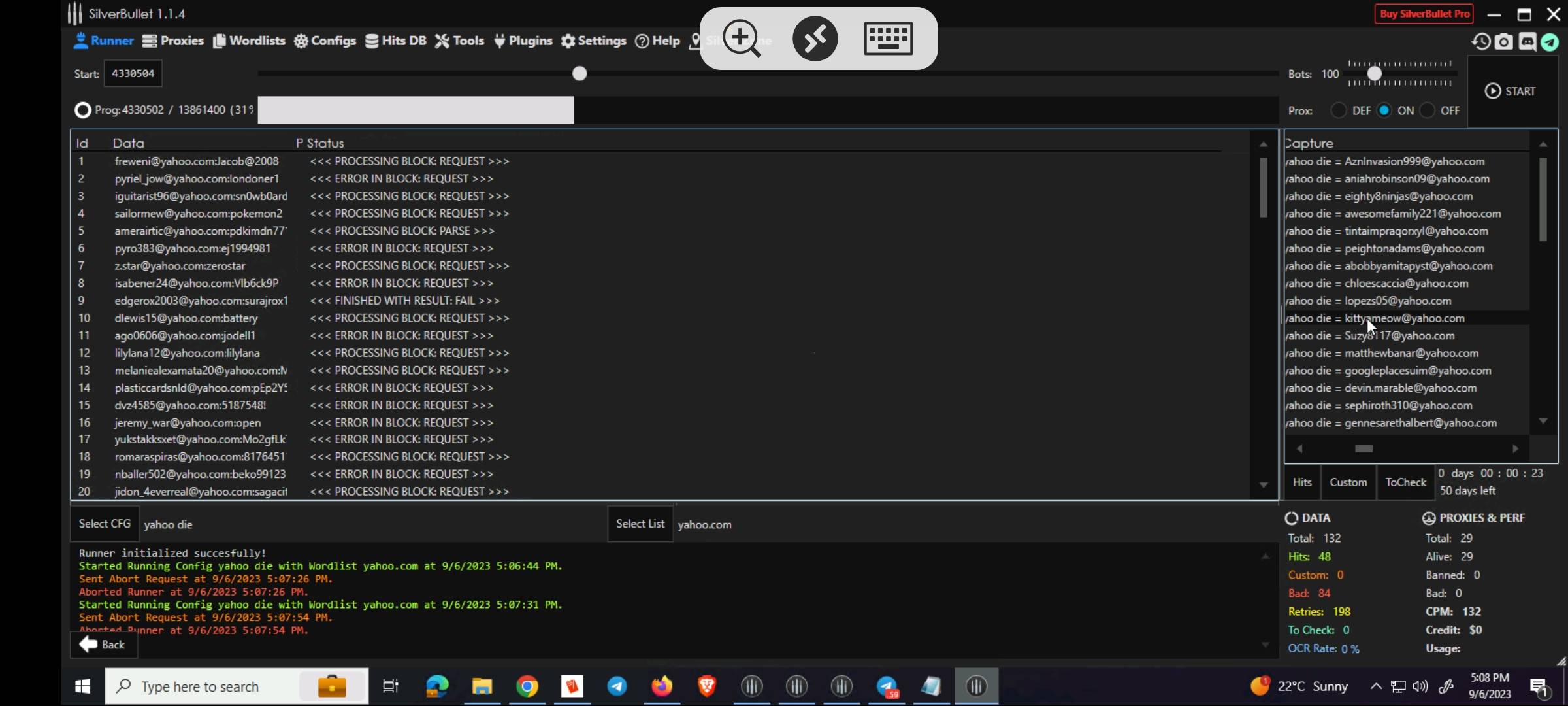Click the history clock icon
Viewport: 1568px width, 706px height.
(1480, 42)
